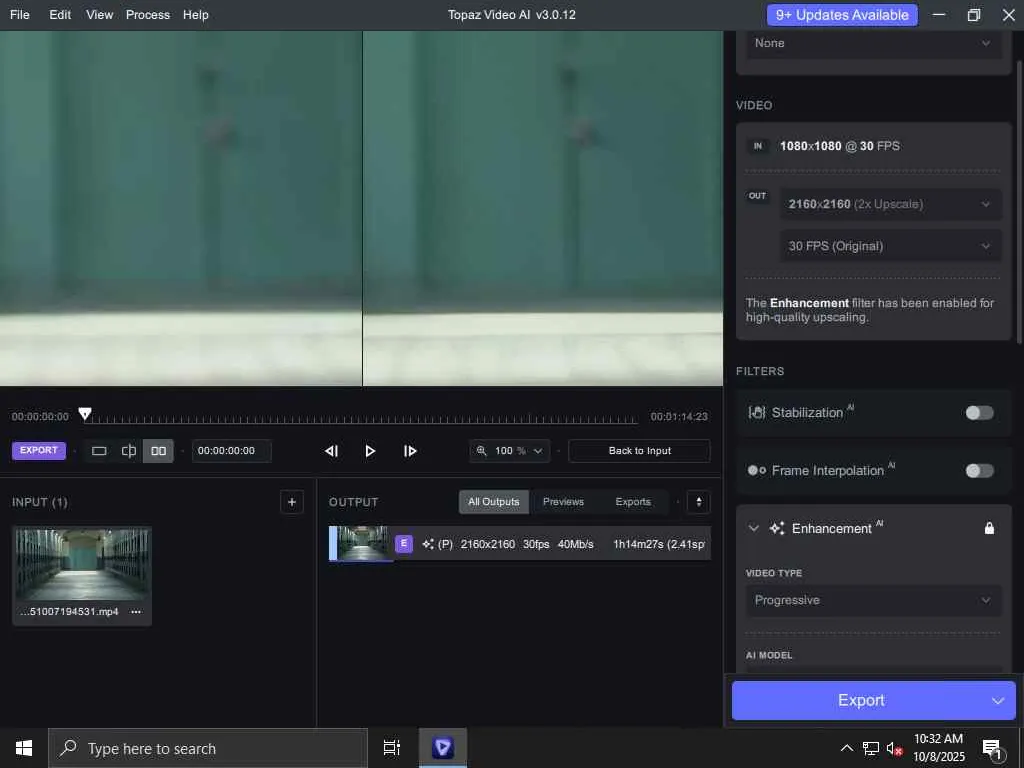Open the Edit menu
The width and height of the screenshot is (1024, 768).
[x=60, y=14]
